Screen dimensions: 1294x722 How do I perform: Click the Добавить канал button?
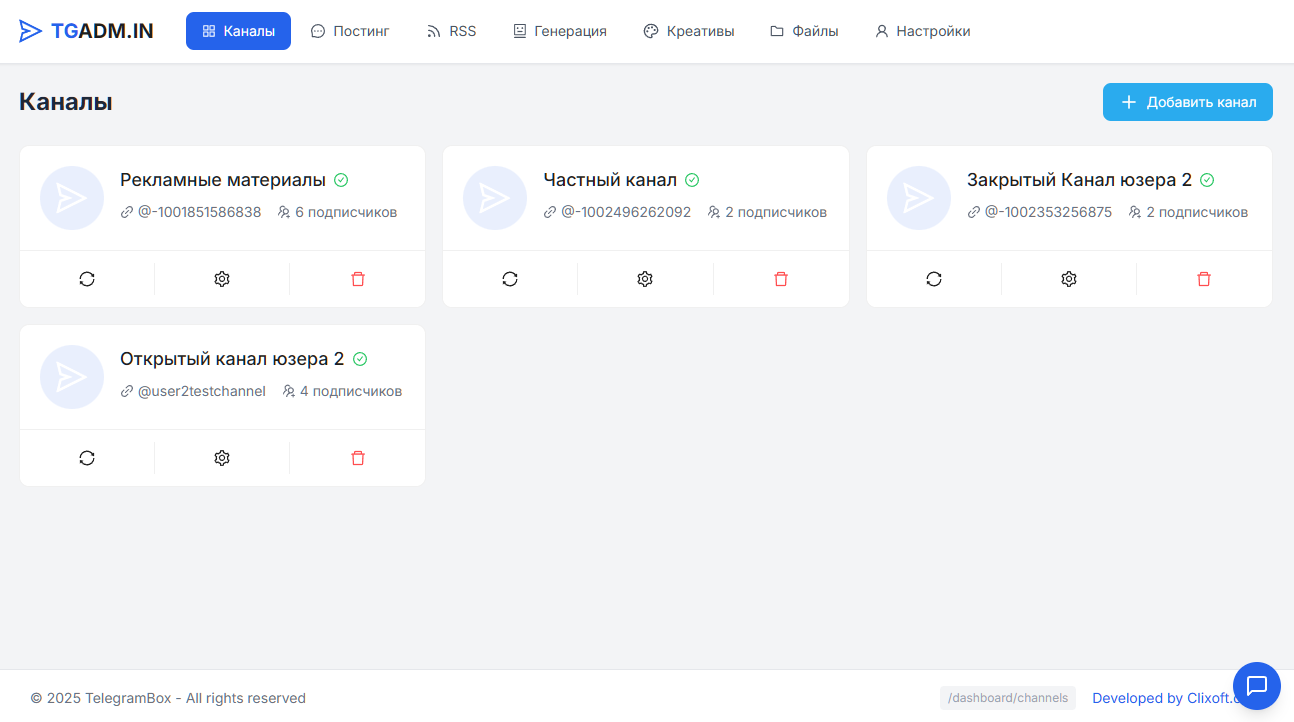[1187, 102]
